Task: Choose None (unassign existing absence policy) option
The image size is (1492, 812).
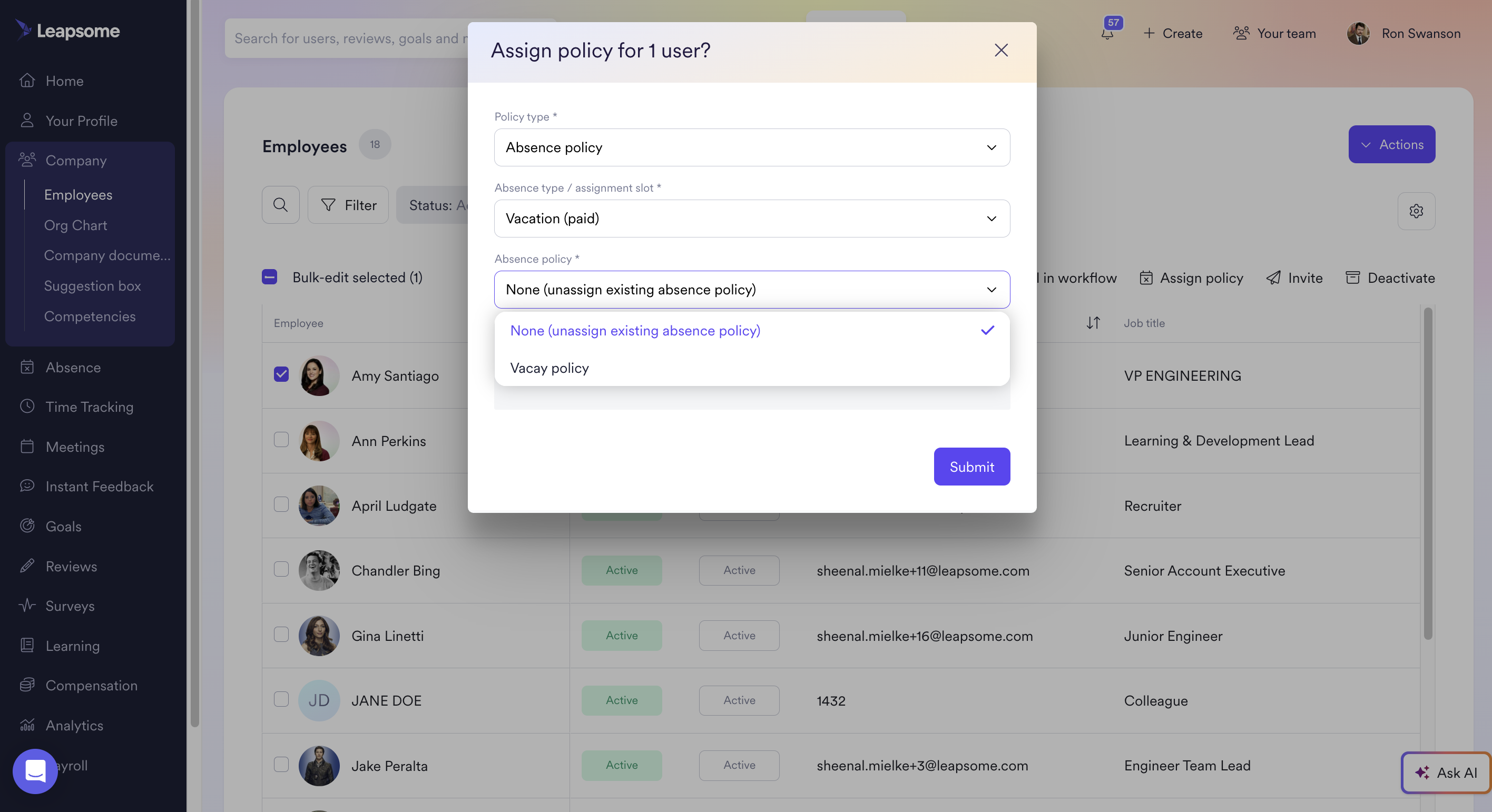Action: click(752, 331)
